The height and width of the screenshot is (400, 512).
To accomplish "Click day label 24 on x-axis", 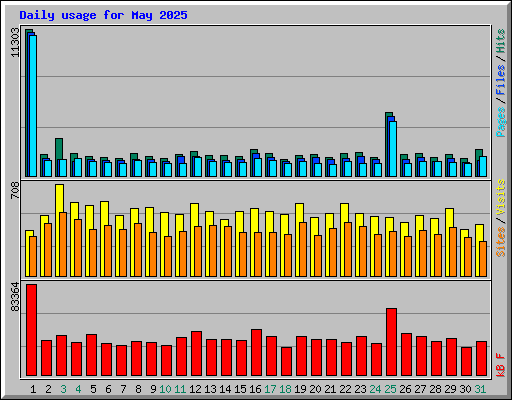I will [375, 389].
